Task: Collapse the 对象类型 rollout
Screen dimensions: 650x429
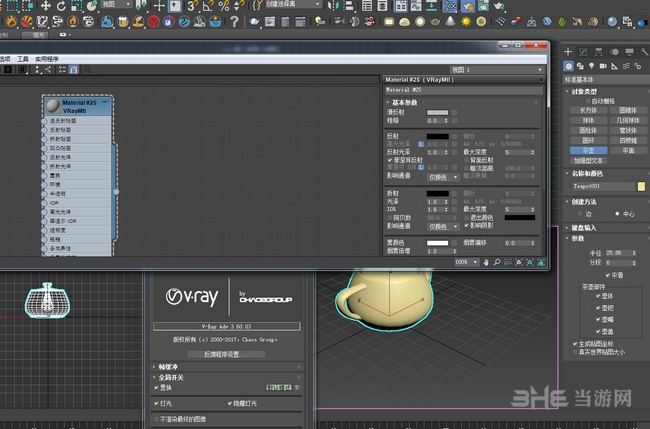Action: point(567,91)
